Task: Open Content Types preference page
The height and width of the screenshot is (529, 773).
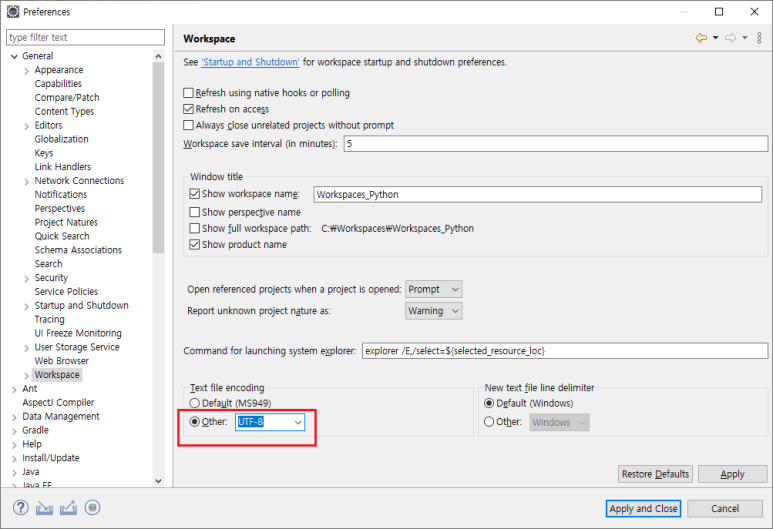Action: [x=64, y=111]
